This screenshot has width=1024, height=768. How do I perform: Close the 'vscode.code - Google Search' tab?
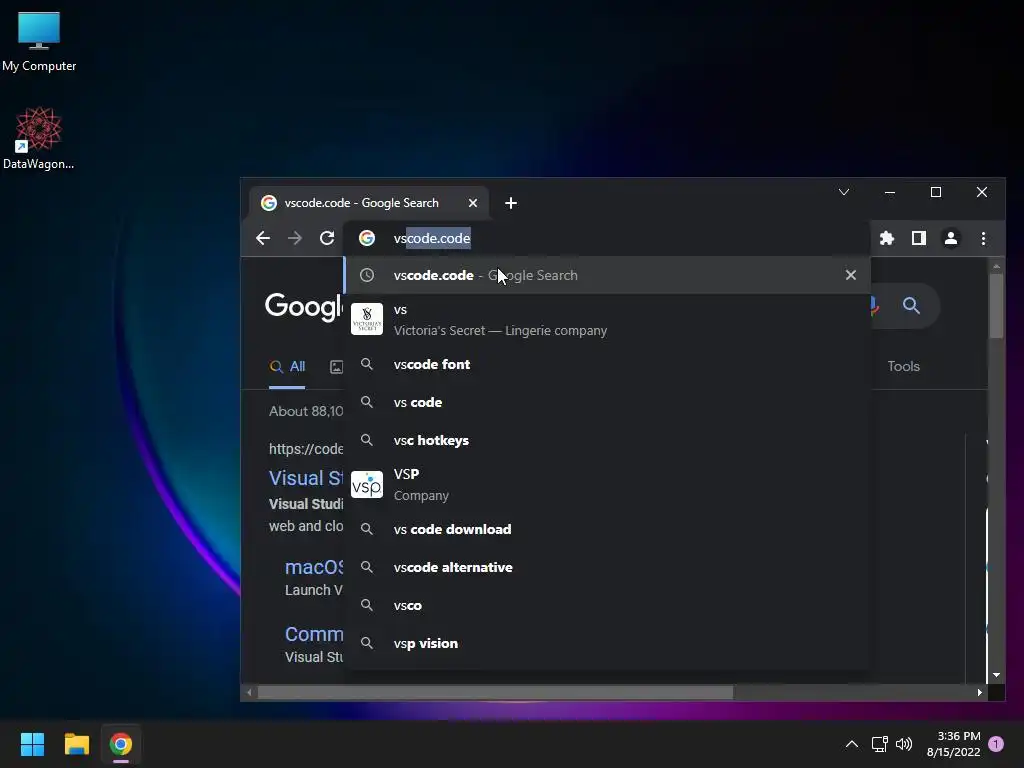473,203
